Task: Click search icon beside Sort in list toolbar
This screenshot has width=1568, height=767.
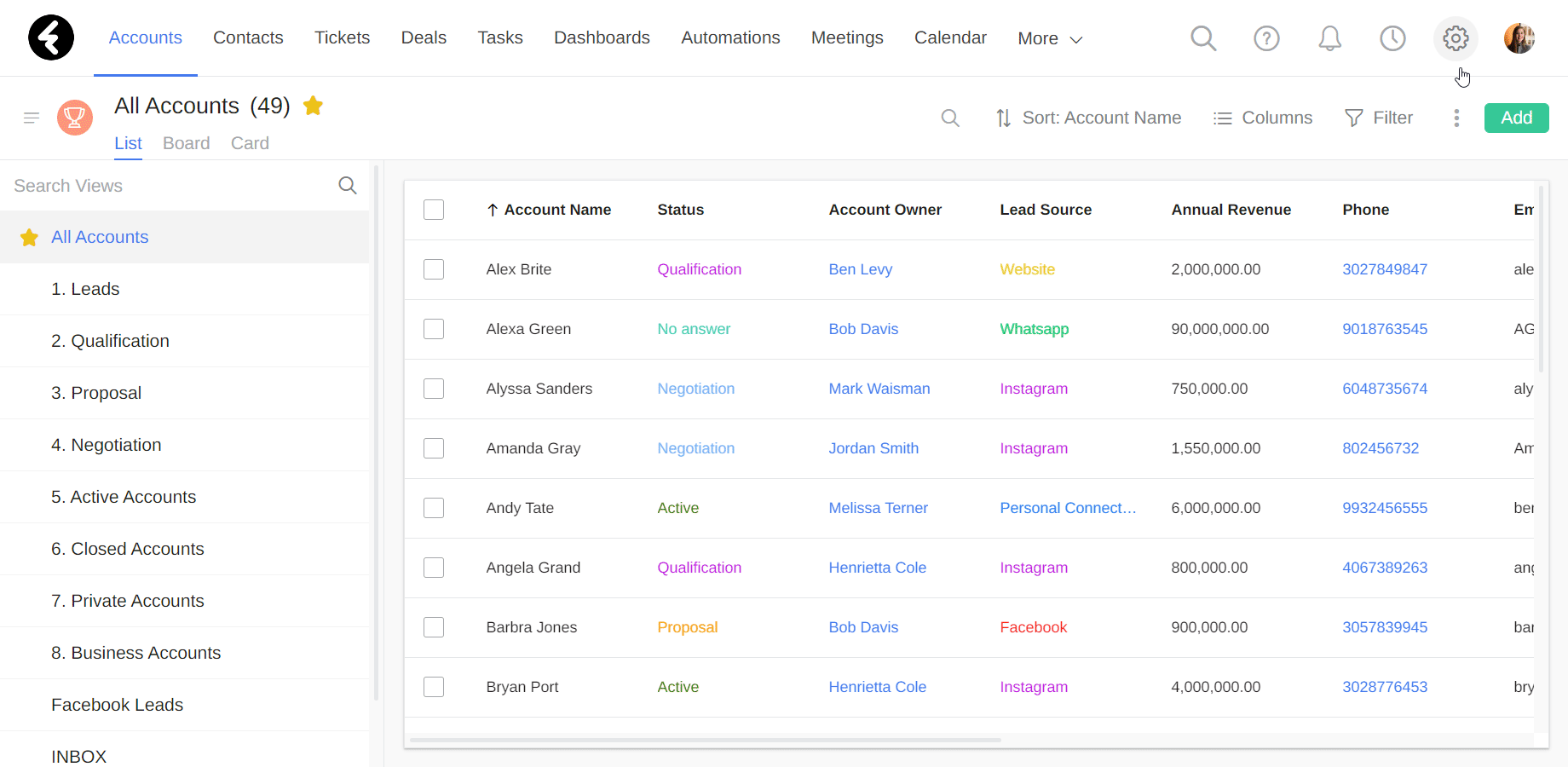Action: (x=950, y=118)
